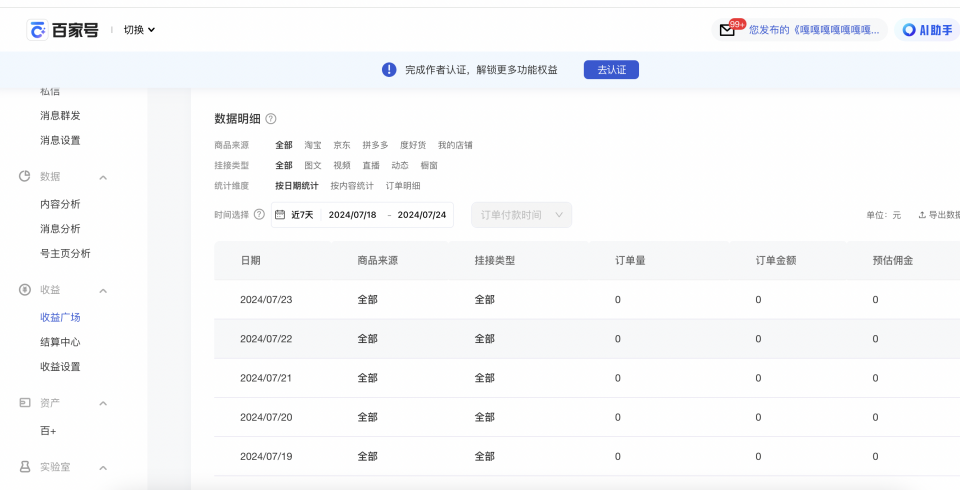The width and height of the screenshot is (960, 490).
Task: Filter link type by 直播
Action: (x=371, y=165)
